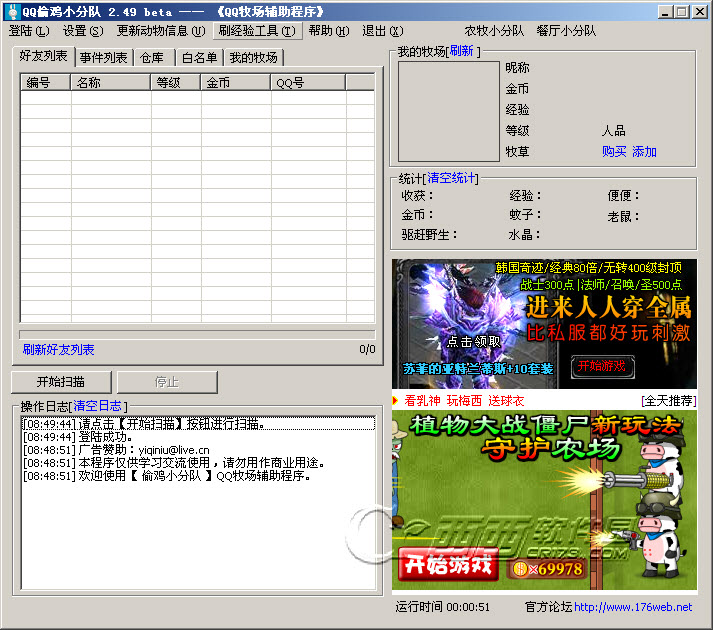Viewport: 713px width, 630px height.
Task: Open the http://www.176web.net forum link
Action: [x=633, y=607]
